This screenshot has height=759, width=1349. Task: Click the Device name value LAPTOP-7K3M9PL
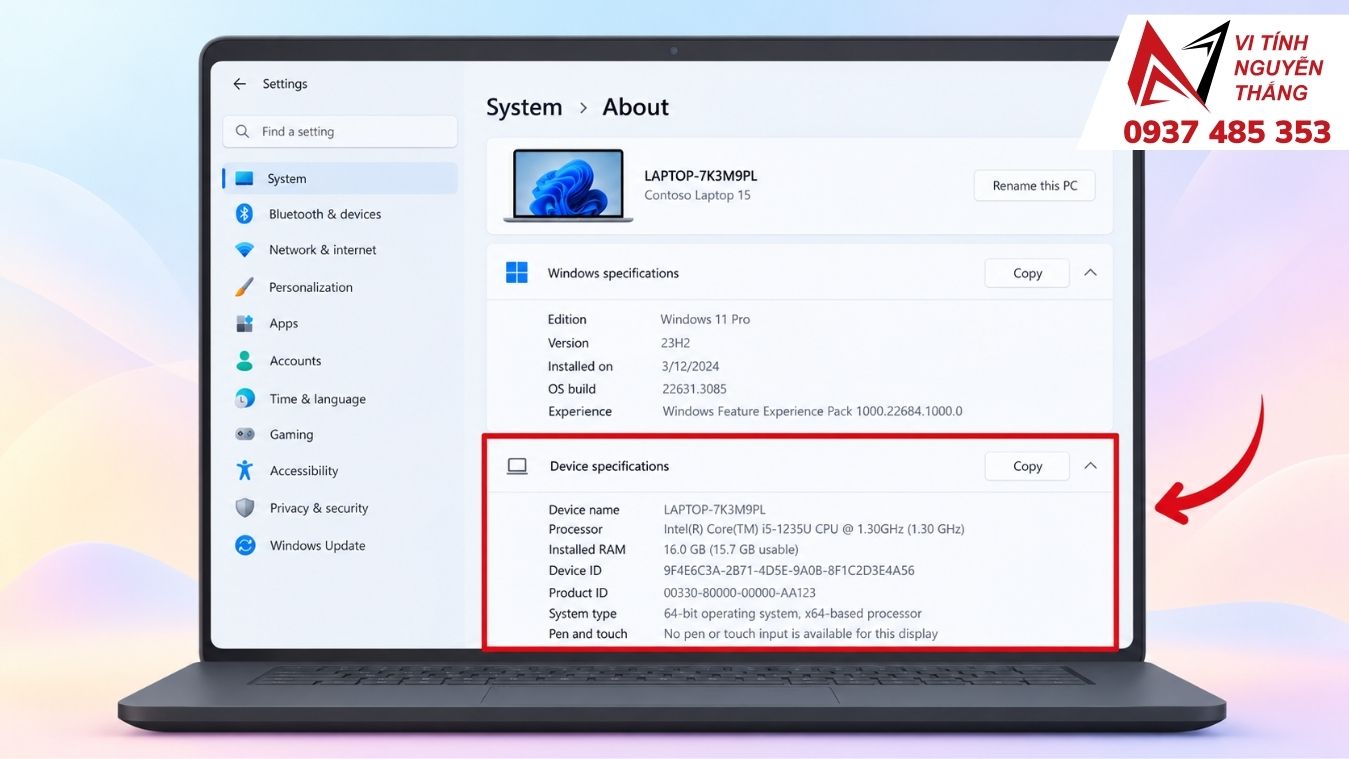(x=715, y=510)
